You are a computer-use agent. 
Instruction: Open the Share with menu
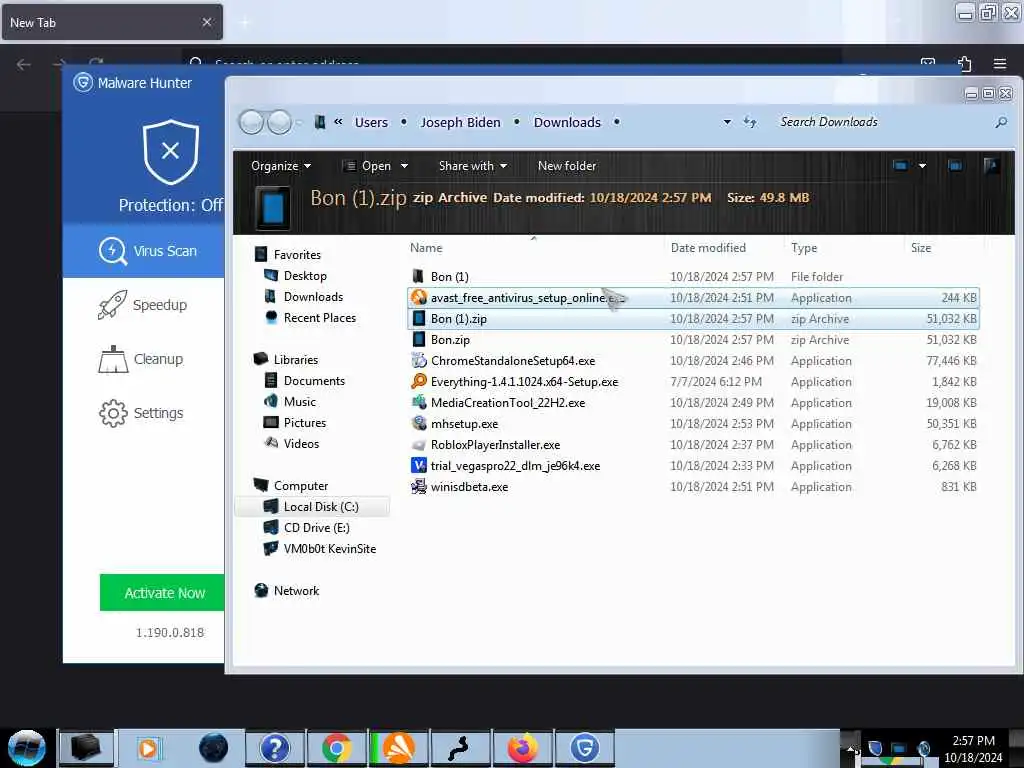coord(473,166)
